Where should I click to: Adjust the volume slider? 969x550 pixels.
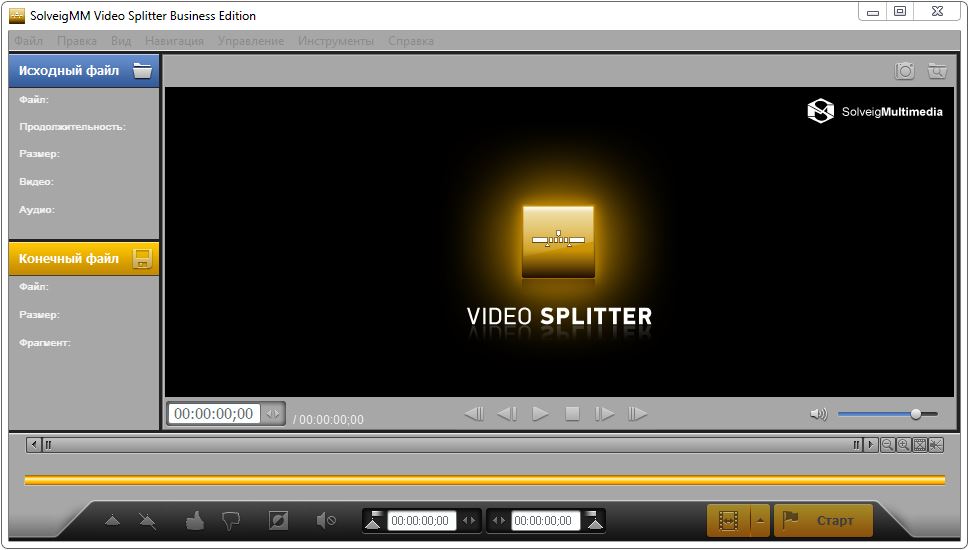tap(887, 414)
